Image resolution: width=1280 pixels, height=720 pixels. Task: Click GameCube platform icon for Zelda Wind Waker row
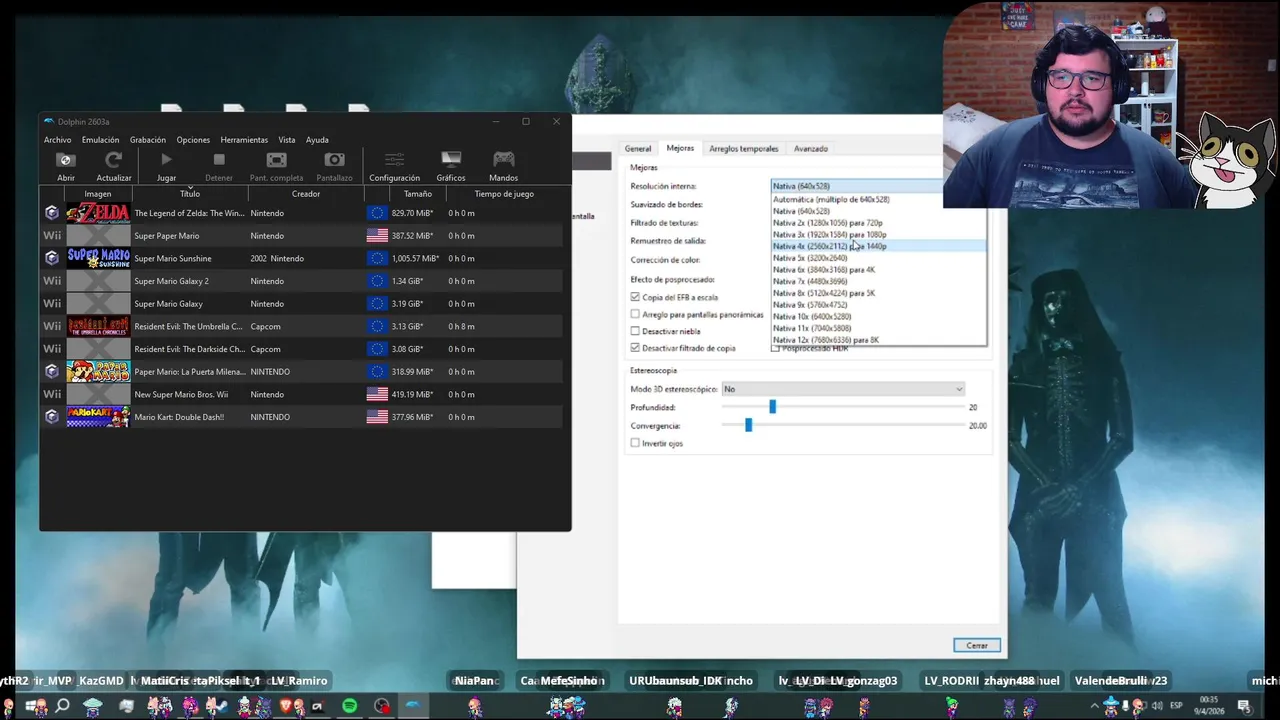click(x=52, y=213)
